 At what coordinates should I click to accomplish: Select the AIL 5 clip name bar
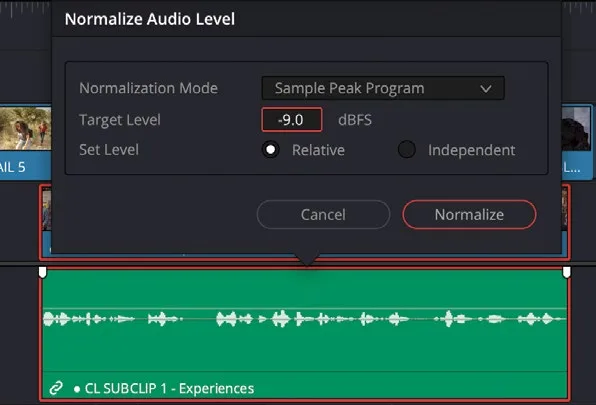click(x=25, y=167)
